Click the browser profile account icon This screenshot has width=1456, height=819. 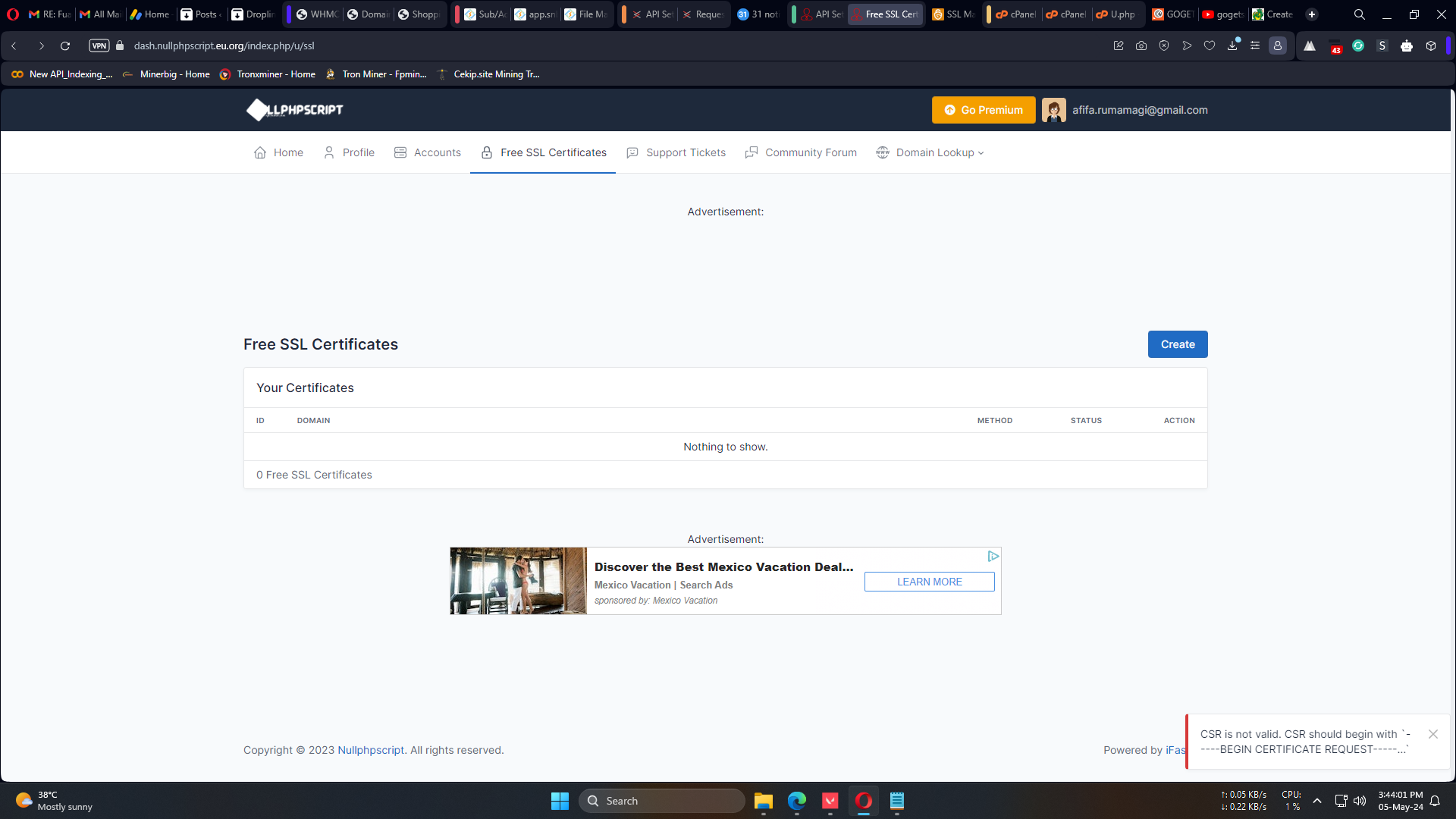[x=1278, y=45]
